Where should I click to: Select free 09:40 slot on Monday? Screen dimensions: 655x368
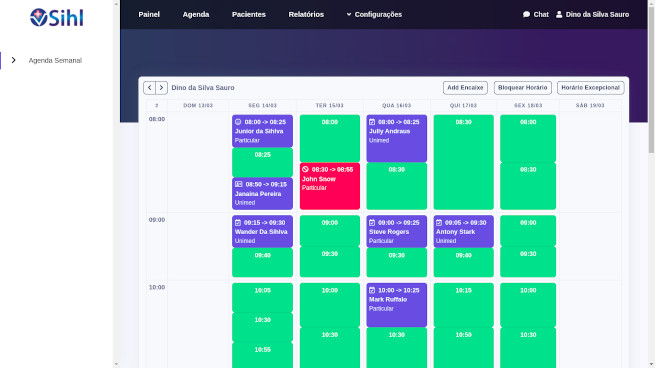point(262,262)
